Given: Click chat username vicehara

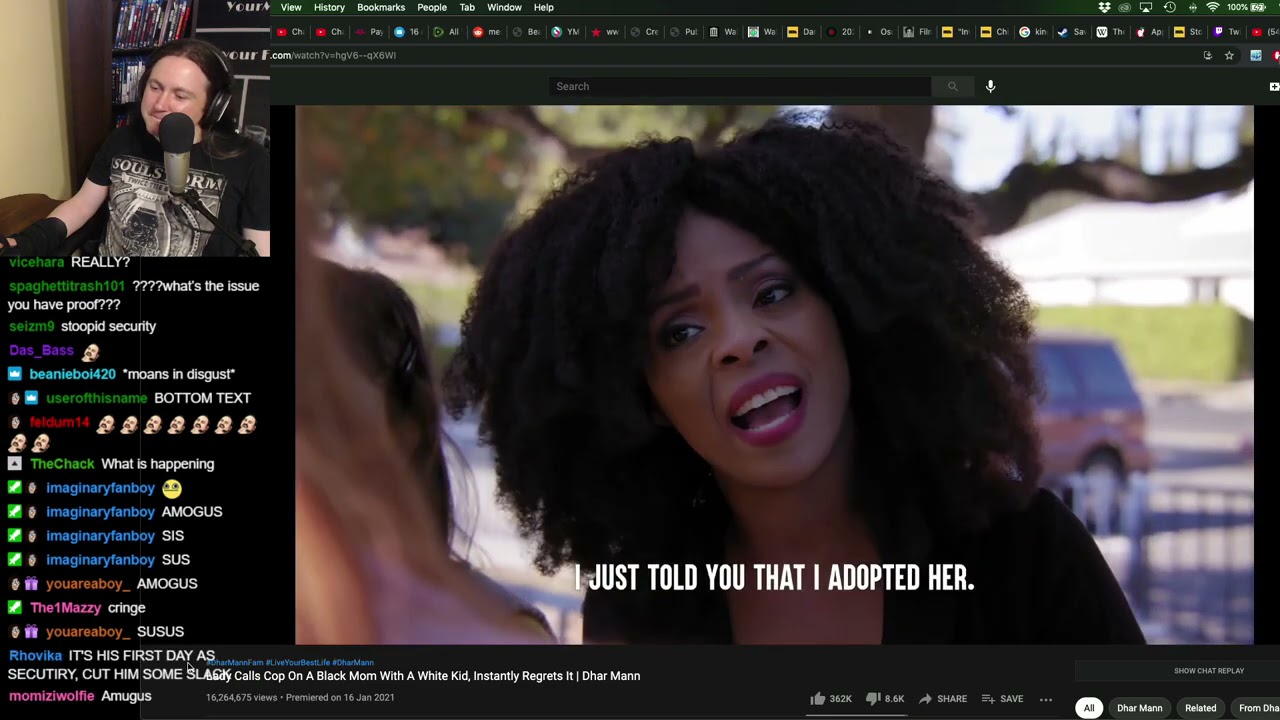Looking at the screenshot, I should click(37, 262).
